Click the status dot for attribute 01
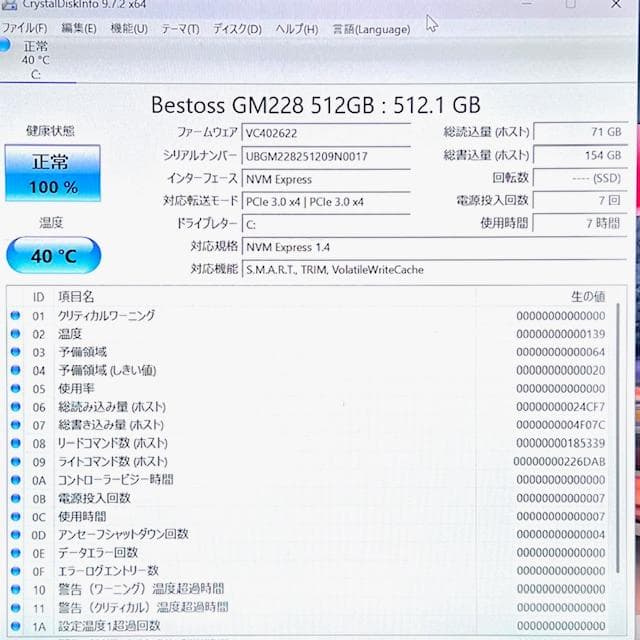Screen dimensions: 640x640 [x=16, y=315]
